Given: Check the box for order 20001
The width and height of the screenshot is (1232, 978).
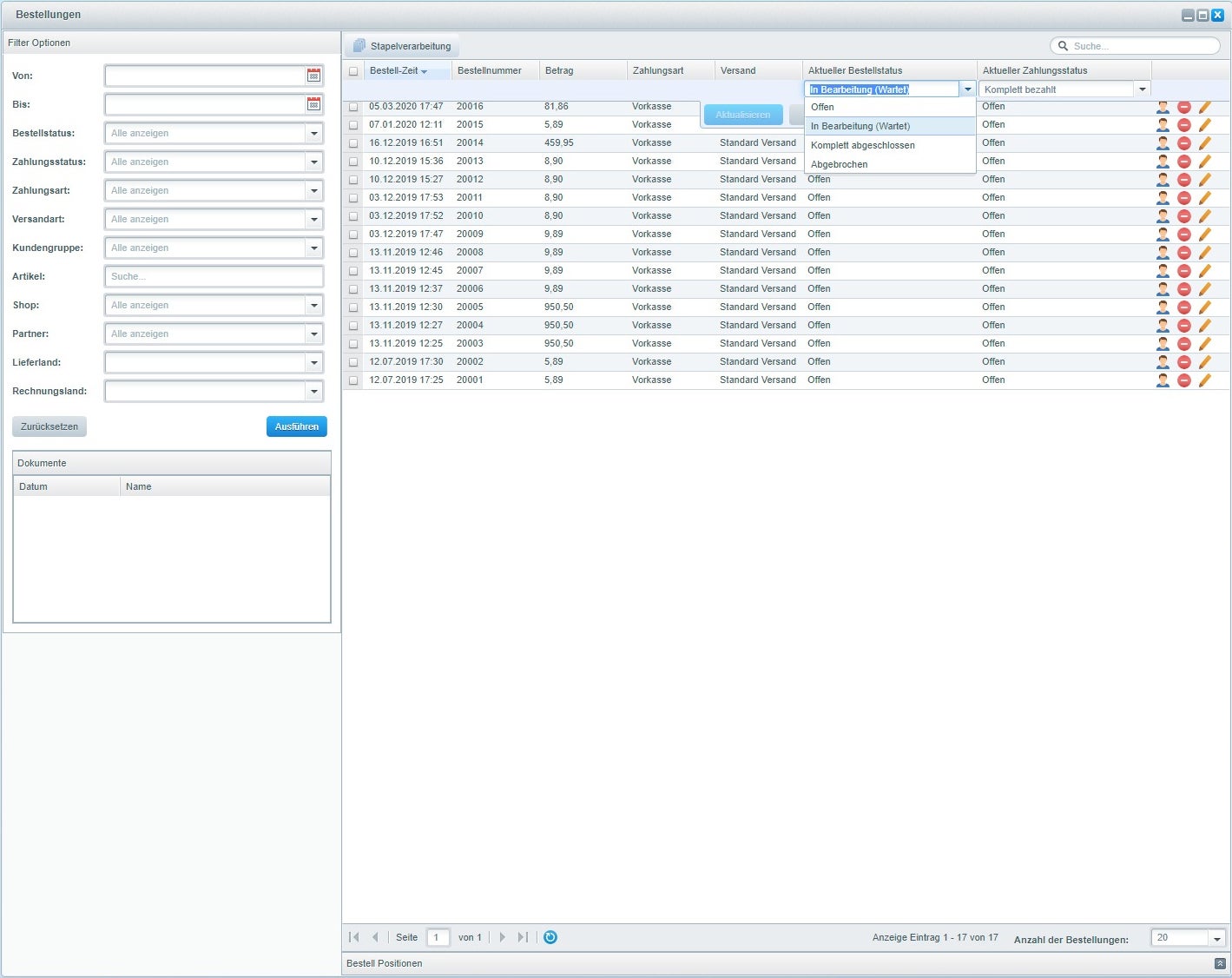Looking at the screenshot, I should coord(353,380).
